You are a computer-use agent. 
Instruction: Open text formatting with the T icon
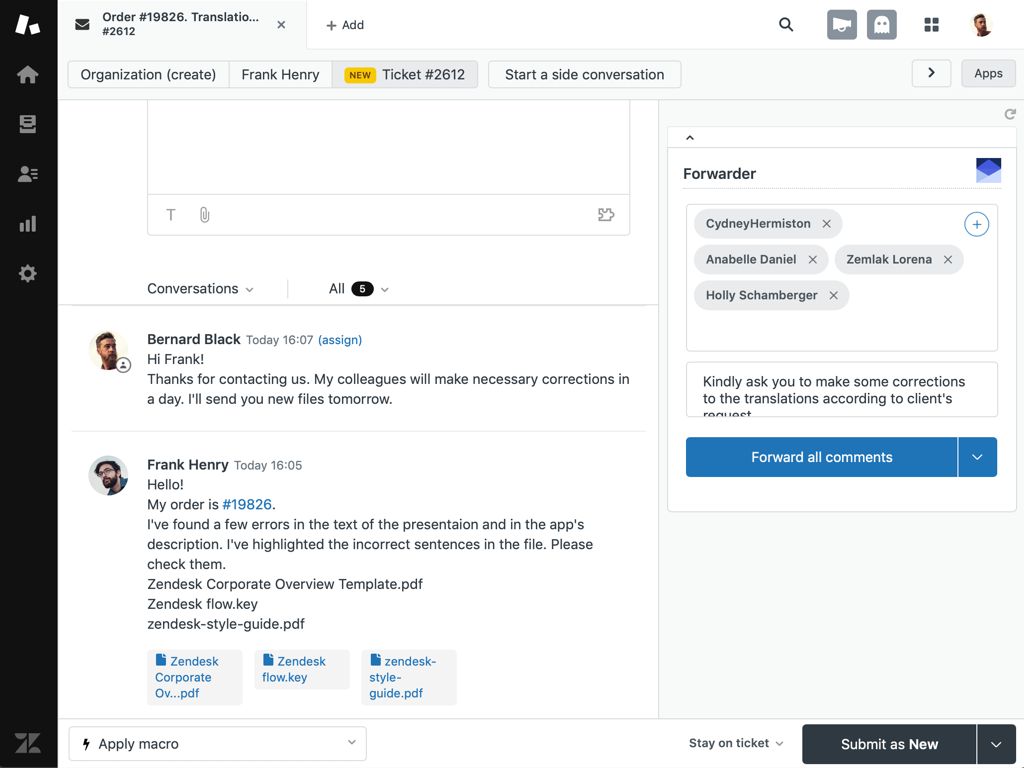(x=171, y=214)
